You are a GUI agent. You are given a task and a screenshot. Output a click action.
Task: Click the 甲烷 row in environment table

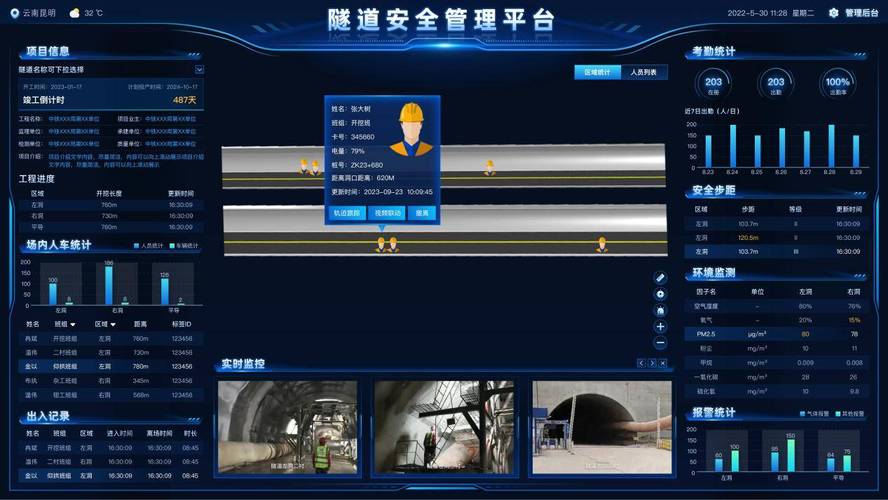coord(776,362)
